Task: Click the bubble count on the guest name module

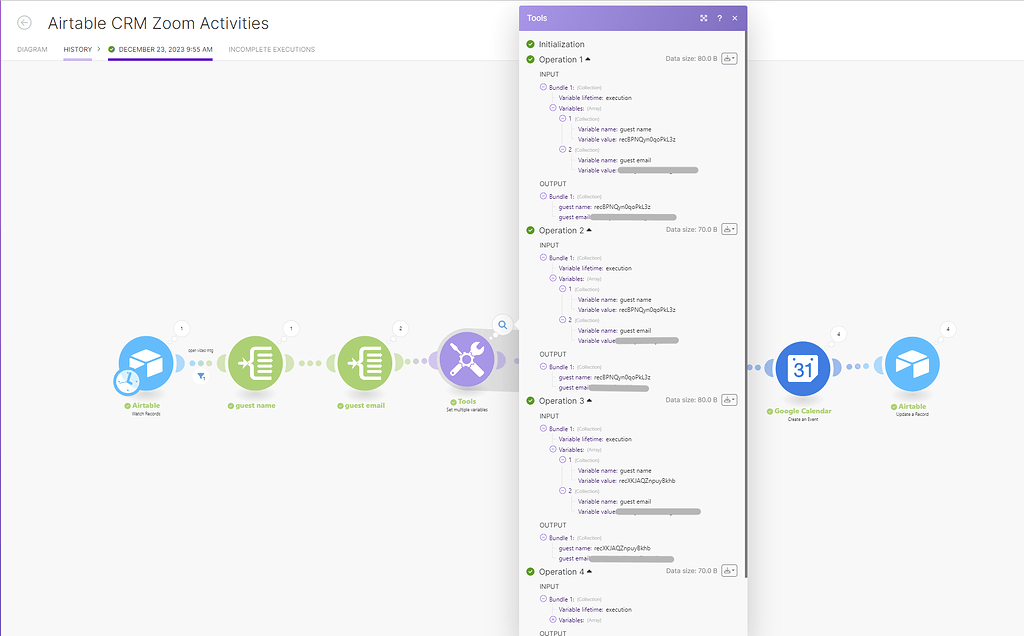Action: pyautogui.click(x=291, y=328)
